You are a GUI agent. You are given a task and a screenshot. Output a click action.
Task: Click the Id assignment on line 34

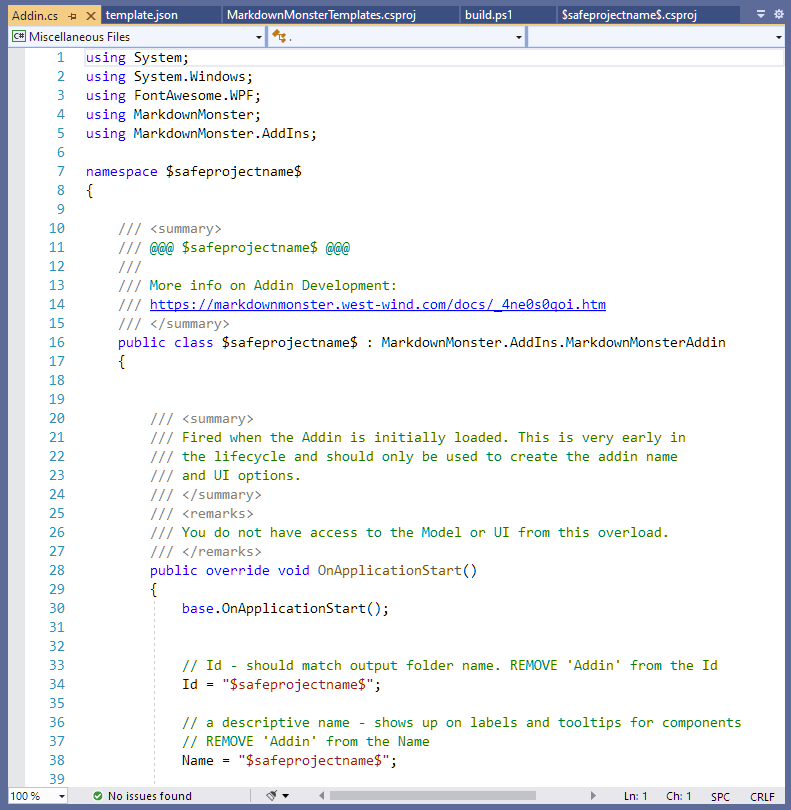click(281, 684)
